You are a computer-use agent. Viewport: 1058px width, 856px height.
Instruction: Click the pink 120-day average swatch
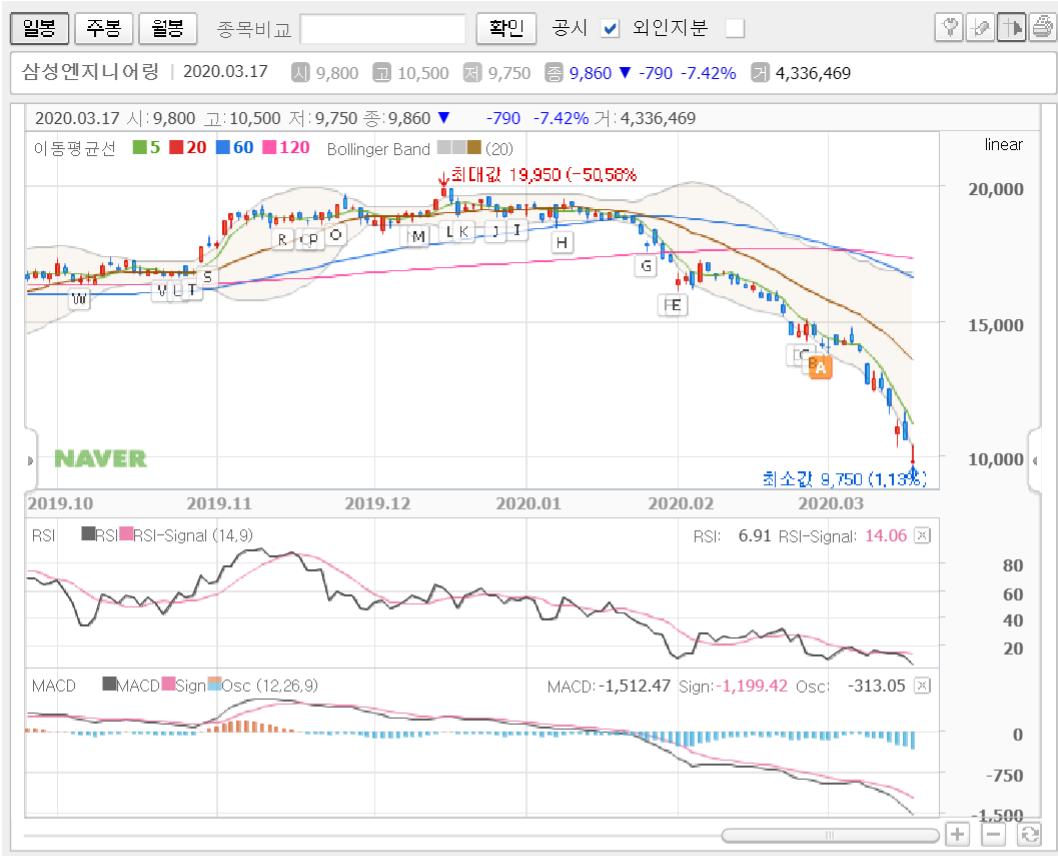[x=269, y=147]
